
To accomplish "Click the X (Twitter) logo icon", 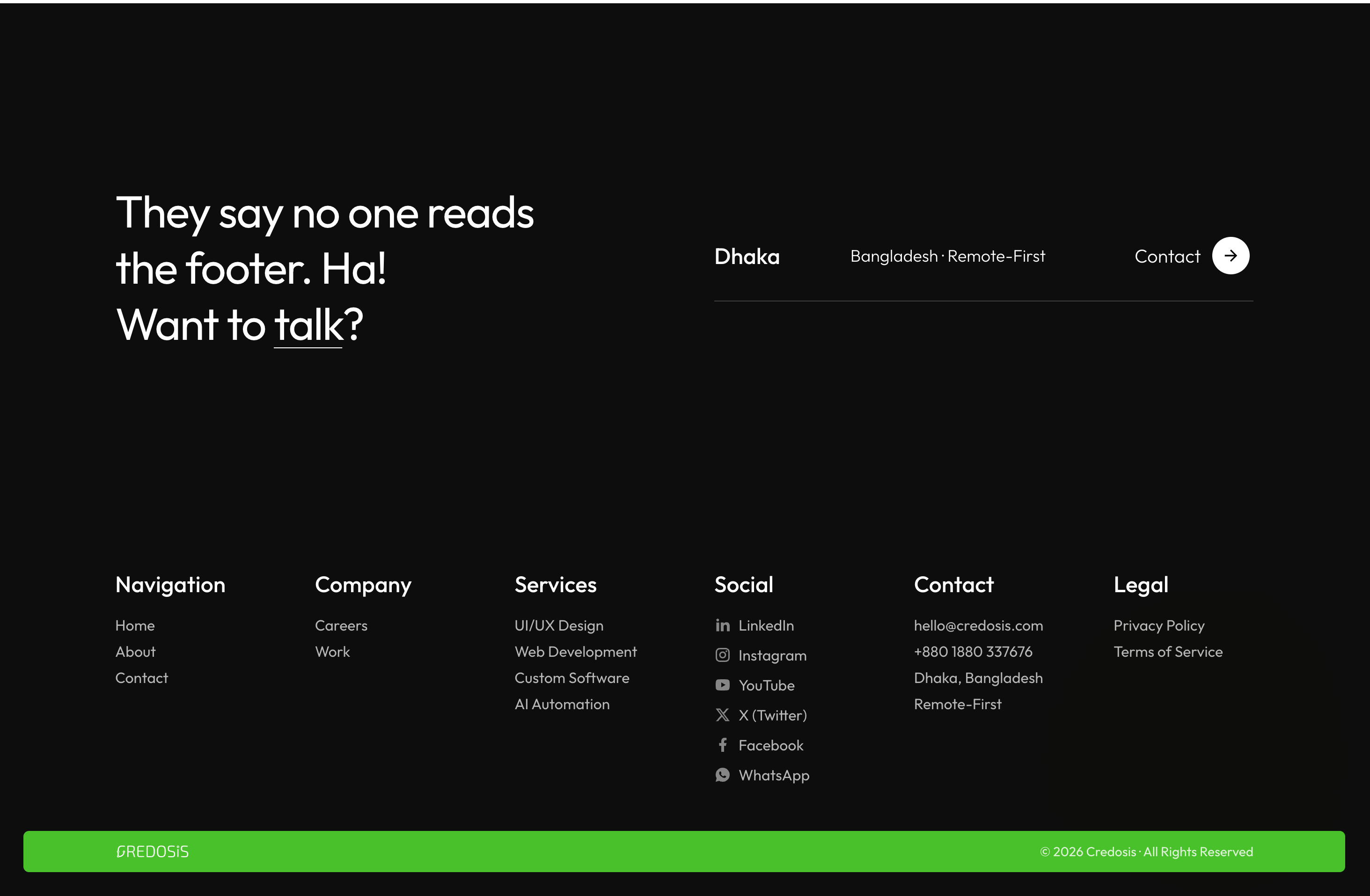I will point(722,715).
